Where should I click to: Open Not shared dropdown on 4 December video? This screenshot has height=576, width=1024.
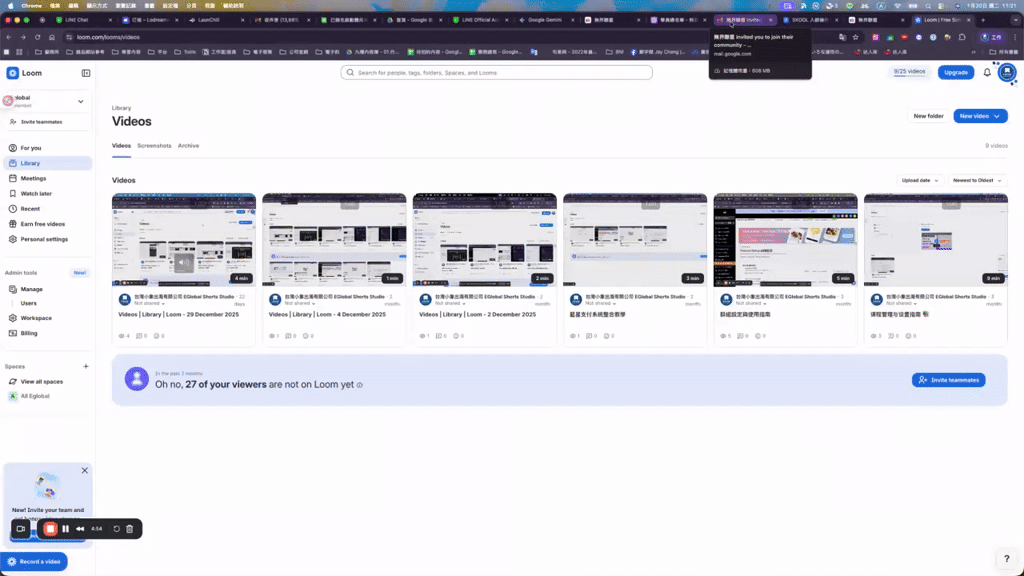click(300, 304)
